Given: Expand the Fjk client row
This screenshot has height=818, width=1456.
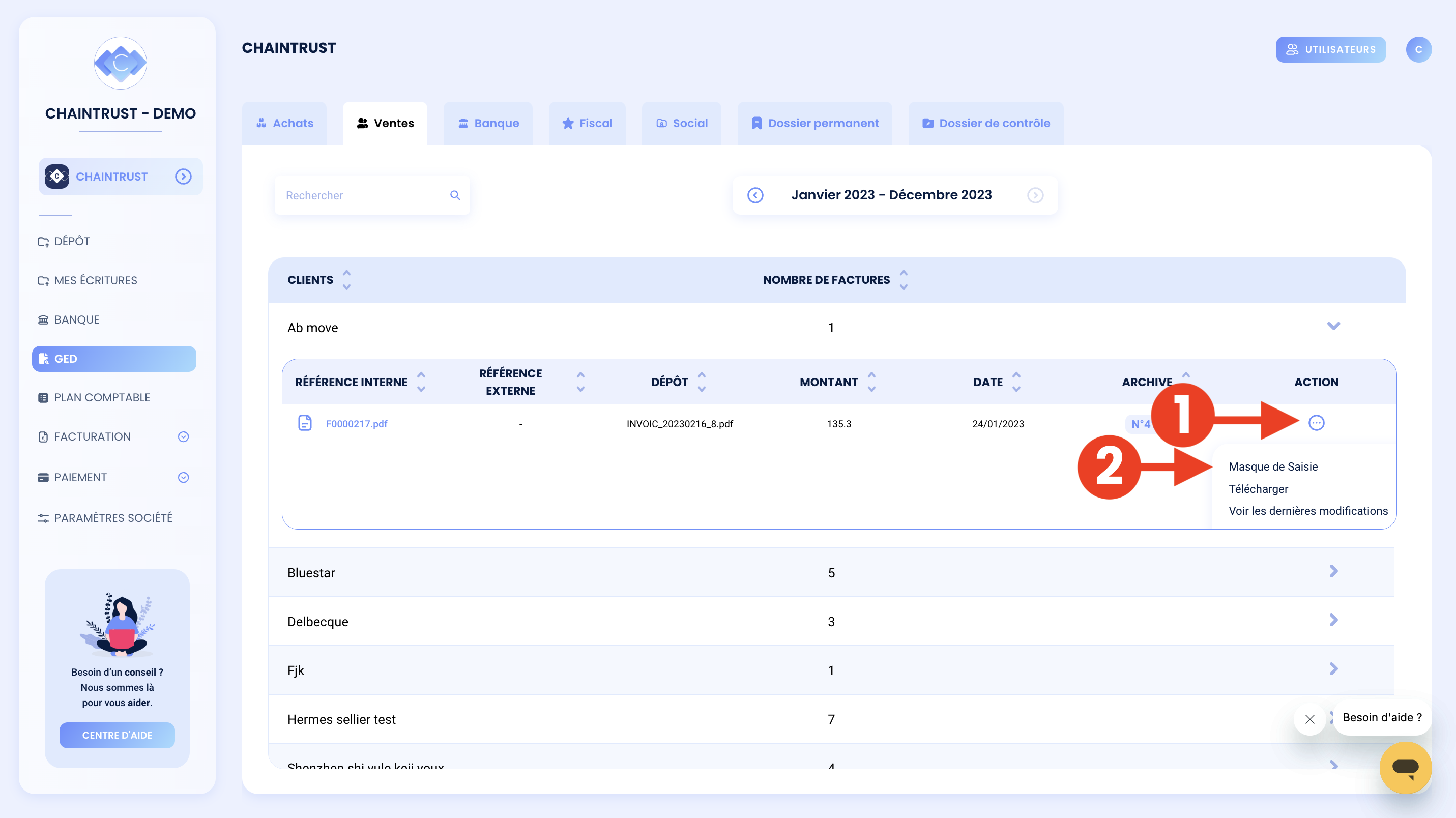Looking at the screenshot, I should (1334, 669).
